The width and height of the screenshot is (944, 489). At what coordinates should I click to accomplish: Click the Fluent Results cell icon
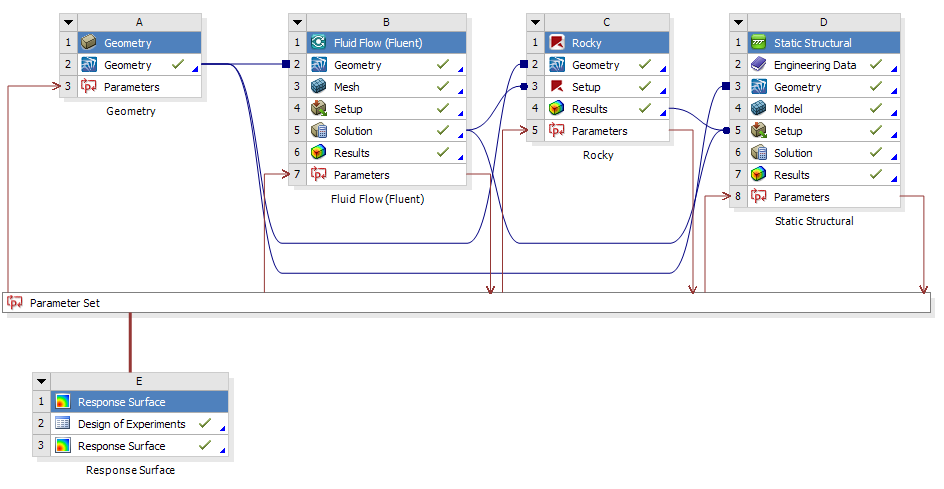pyautogui.click(x=319, y=153)
